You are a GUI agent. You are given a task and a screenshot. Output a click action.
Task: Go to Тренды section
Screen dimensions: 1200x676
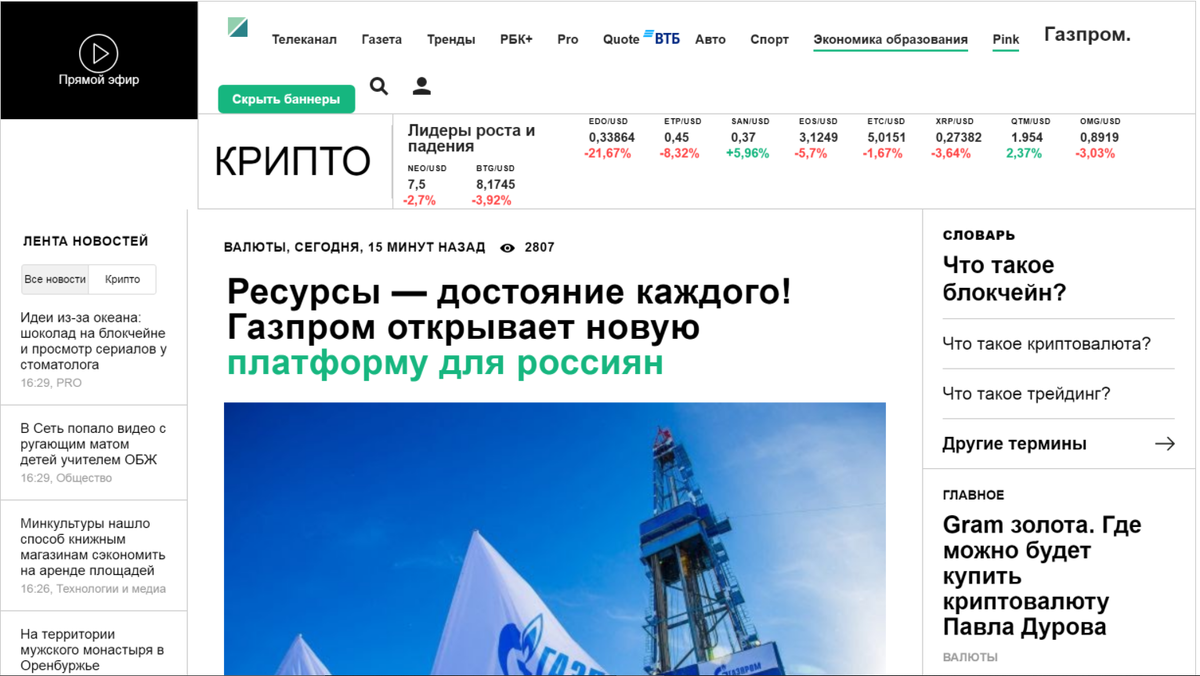[451, 40]
